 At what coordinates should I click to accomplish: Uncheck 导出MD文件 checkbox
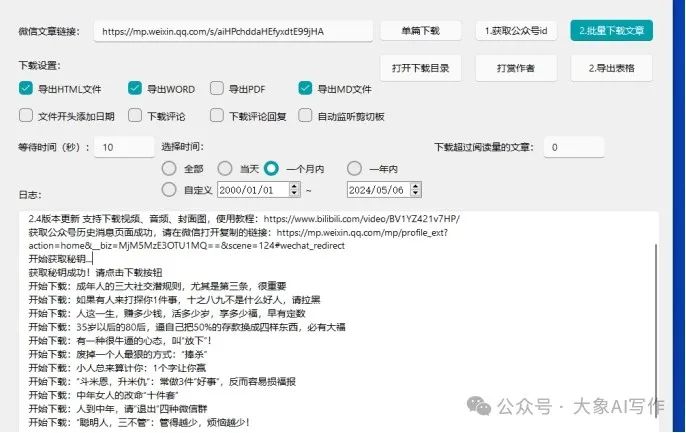point(305,88)
